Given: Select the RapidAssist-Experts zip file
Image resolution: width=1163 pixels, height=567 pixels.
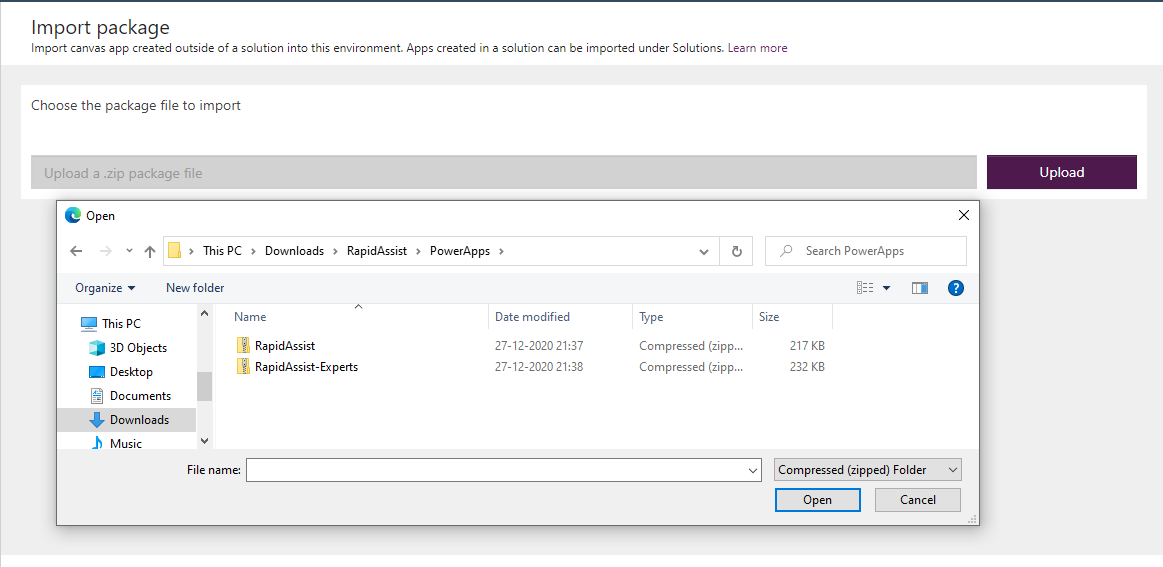Looking at the screenshot, I should pyautogui.click(x=306, y=367).
